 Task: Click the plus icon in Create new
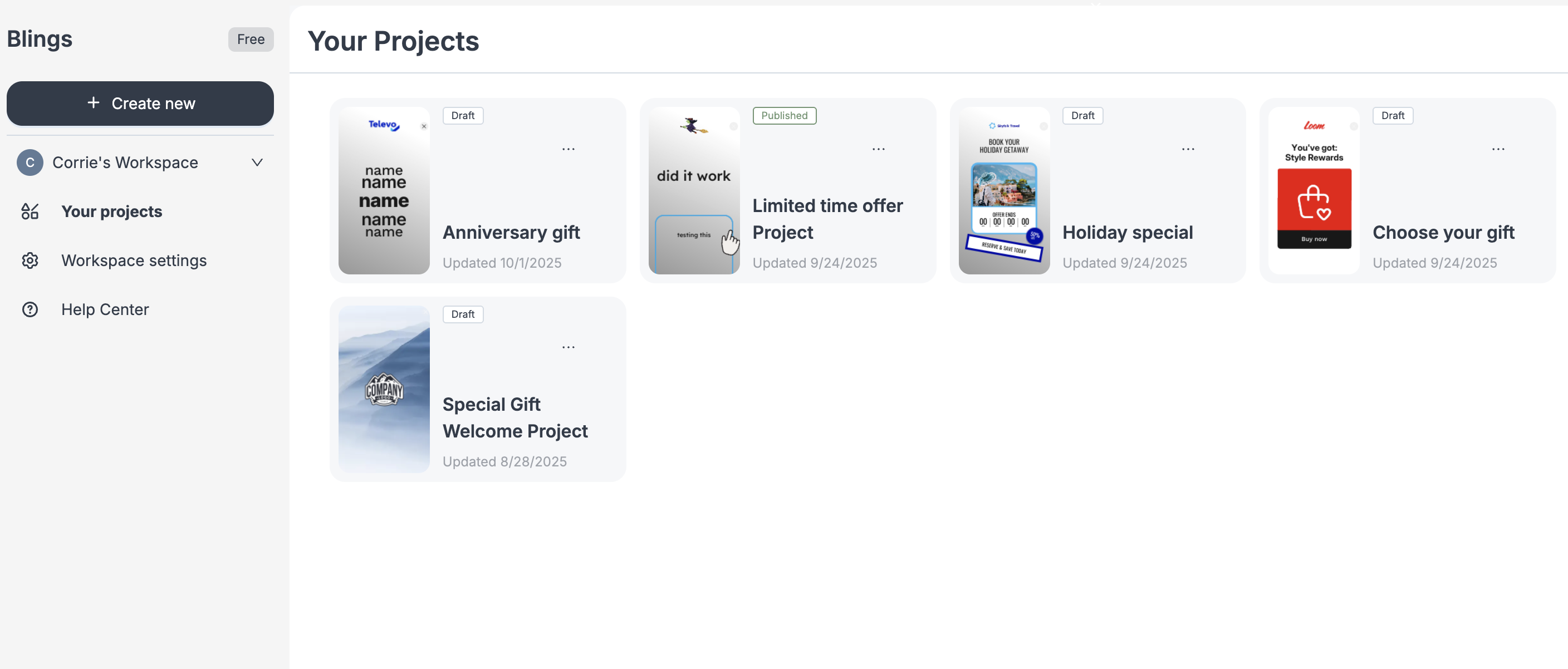93,103
